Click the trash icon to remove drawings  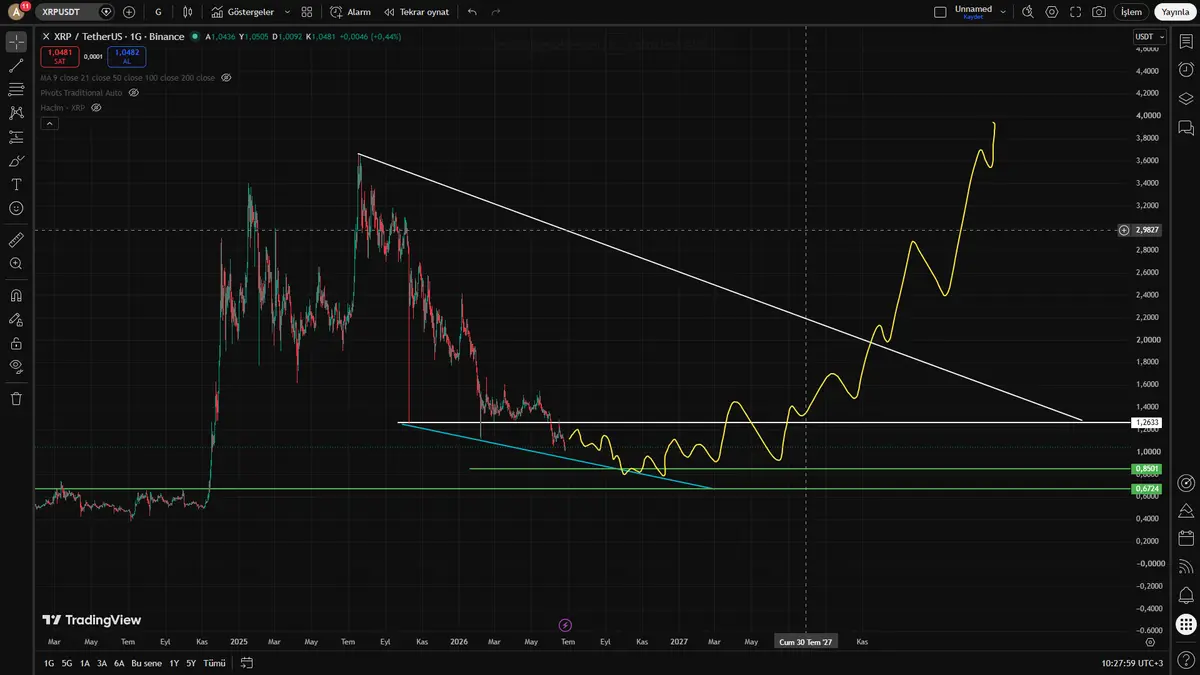pyautogui.click(x=16, y=399)
